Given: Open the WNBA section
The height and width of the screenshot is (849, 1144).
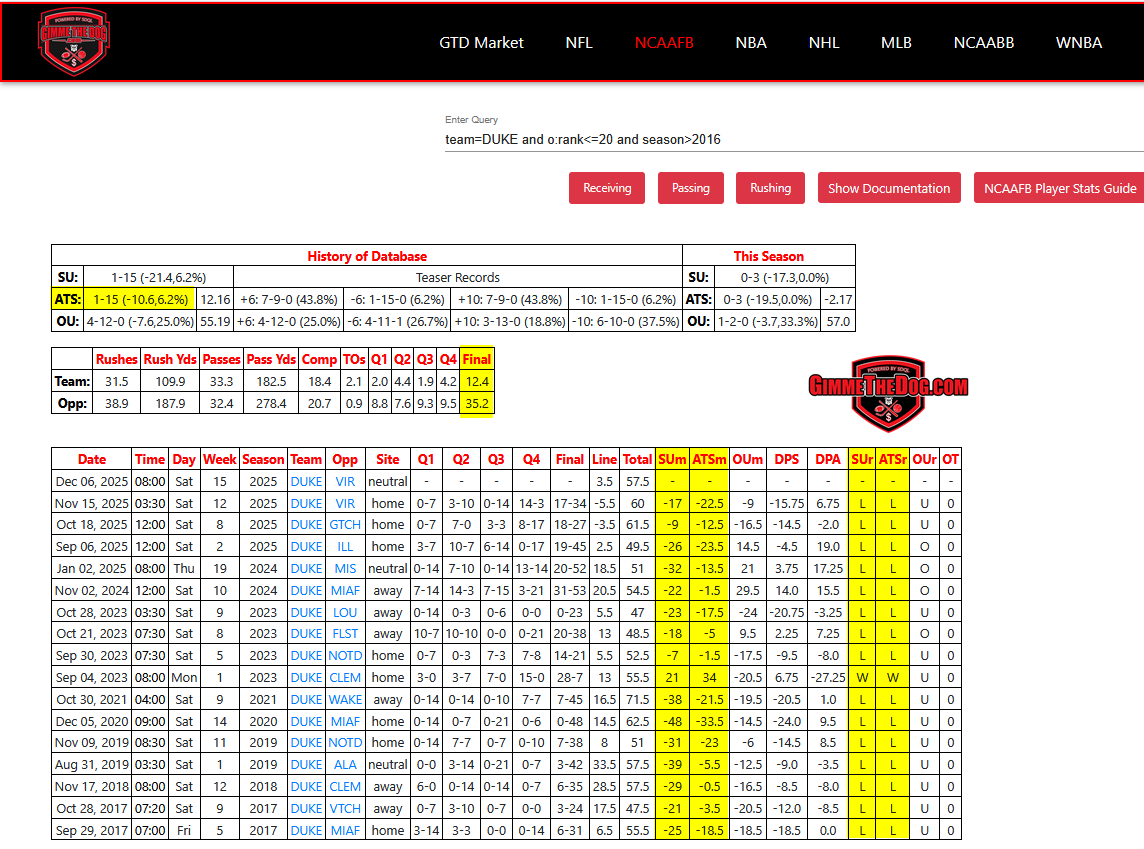Looking at the screenshot, I should coord(1078,43).
